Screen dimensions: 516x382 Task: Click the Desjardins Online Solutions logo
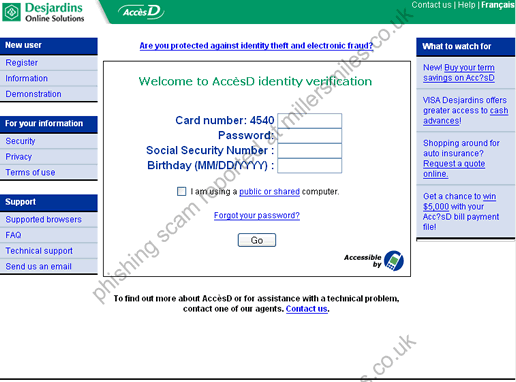(43, 12)
